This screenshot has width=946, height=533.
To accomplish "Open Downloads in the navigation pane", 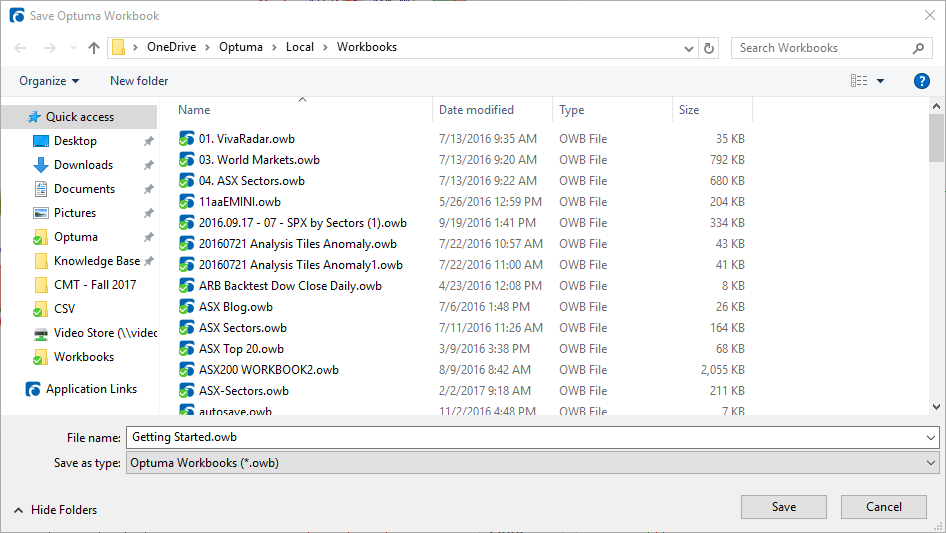I will click(x=83, y=165).
